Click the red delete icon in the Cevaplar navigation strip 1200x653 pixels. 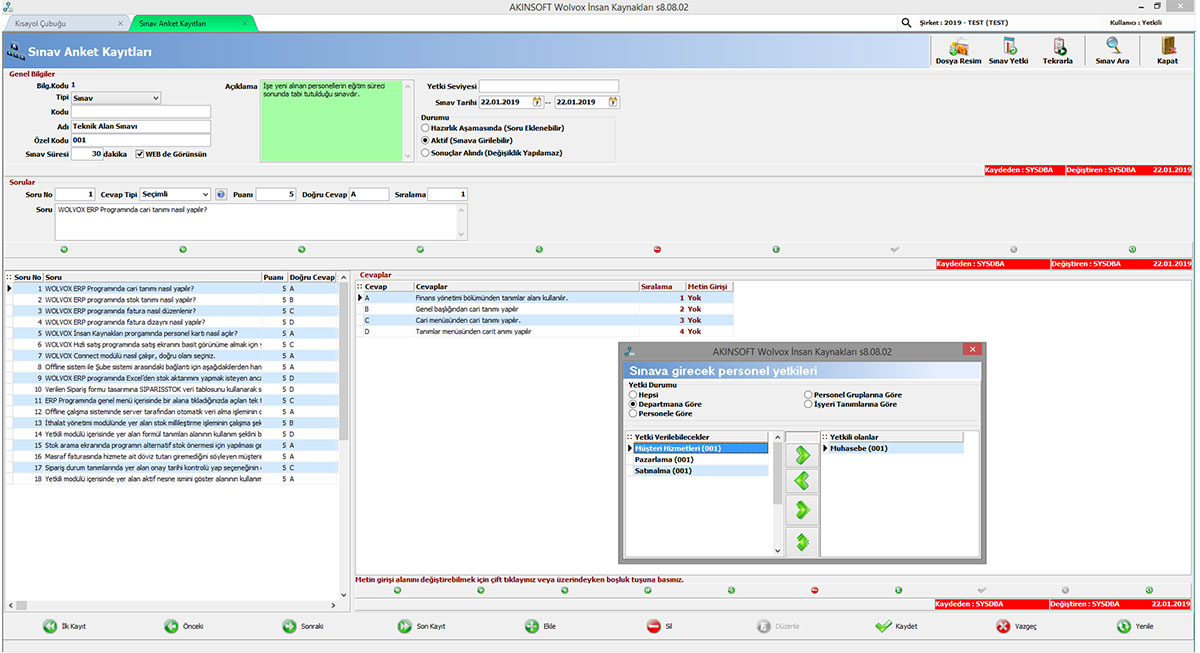(814, 590)
